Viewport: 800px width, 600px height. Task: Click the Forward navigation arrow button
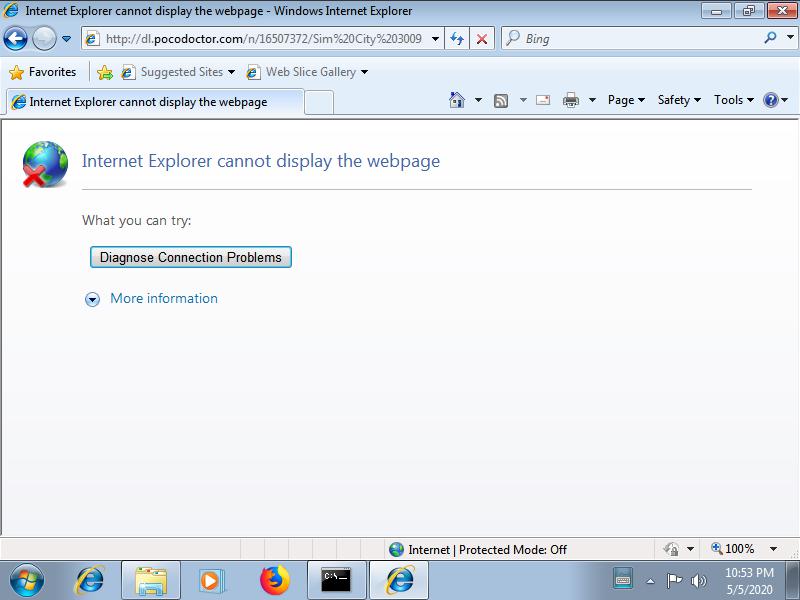44,39
